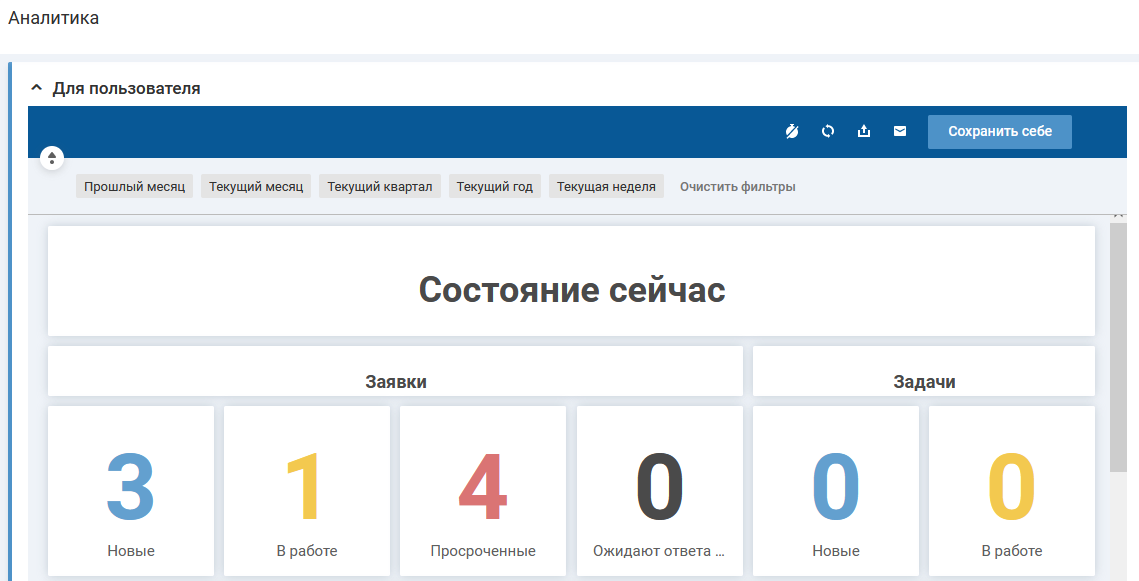Click the "В работе" requests tile showing 1
Viewport: 1139px width, 581px height.
[307, 490]
